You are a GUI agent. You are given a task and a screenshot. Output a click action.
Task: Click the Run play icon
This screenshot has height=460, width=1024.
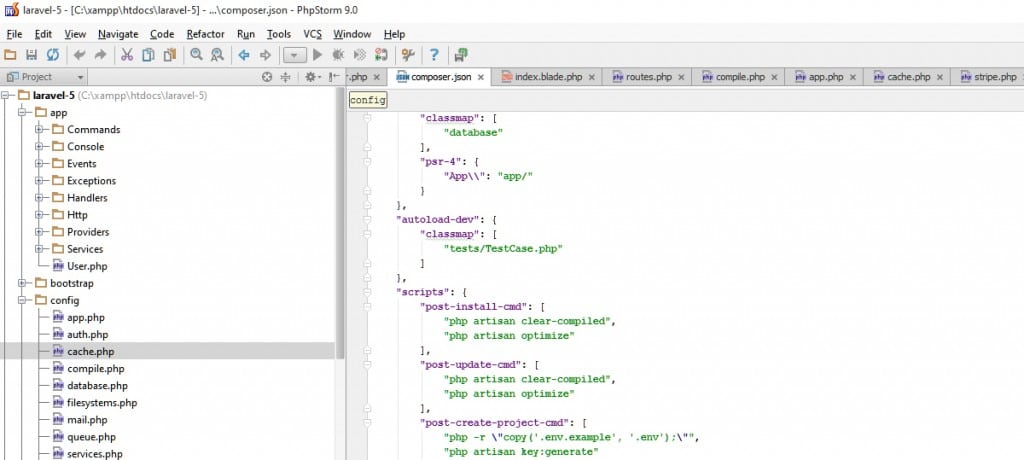pyautogui.click(x=317, y=55)
